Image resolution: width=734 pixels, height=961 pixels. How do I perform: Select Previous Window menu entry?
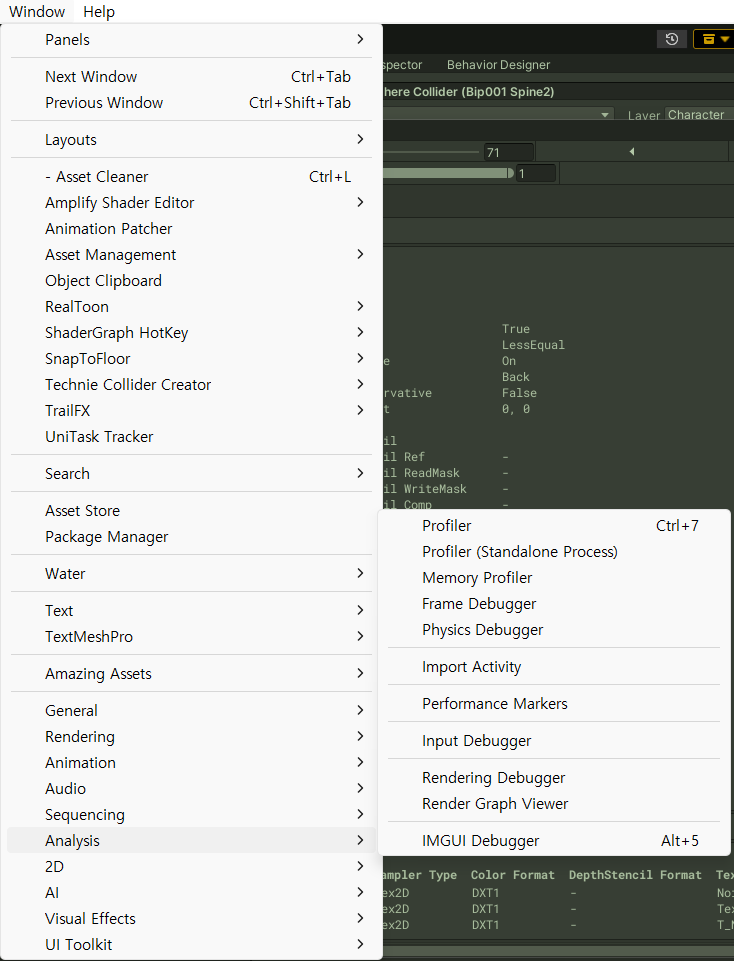(x=191, y=102)
